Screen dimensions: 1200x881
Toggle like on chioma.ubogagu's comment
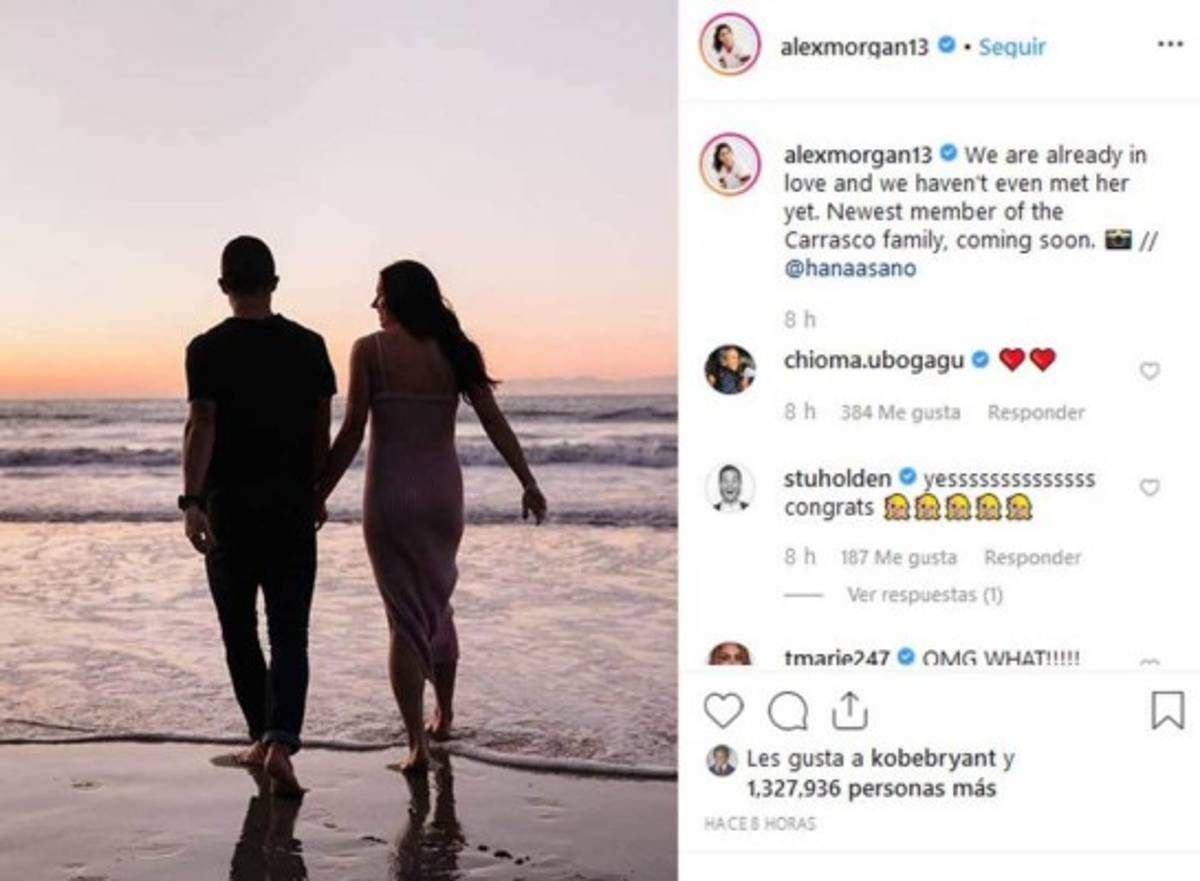coord(1150,368)
